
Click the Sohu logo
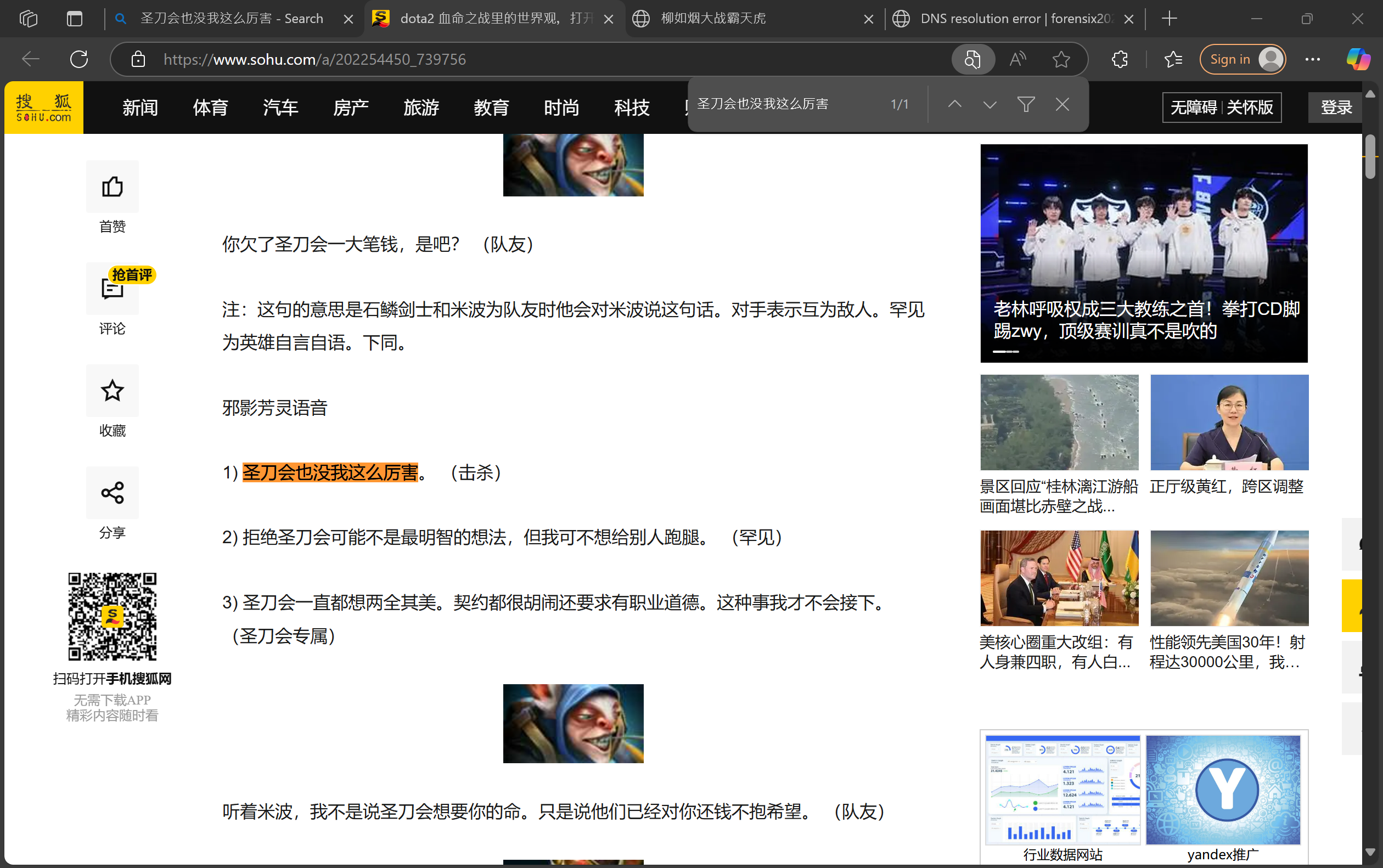click(x=44, y=108)
